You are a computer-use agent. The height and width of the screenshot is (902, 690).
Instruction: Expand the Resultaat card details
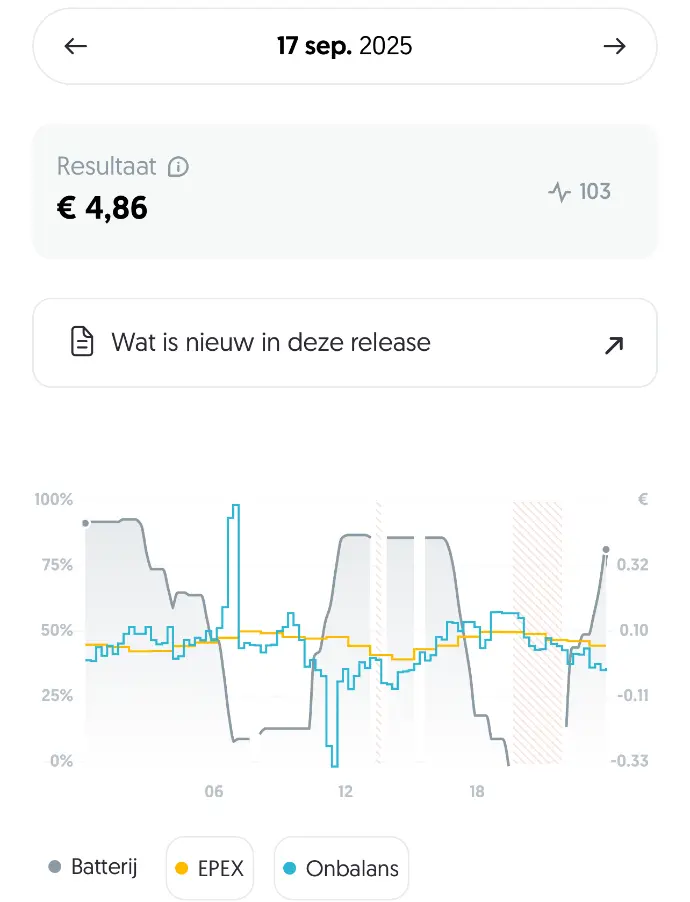pos(345,191)
